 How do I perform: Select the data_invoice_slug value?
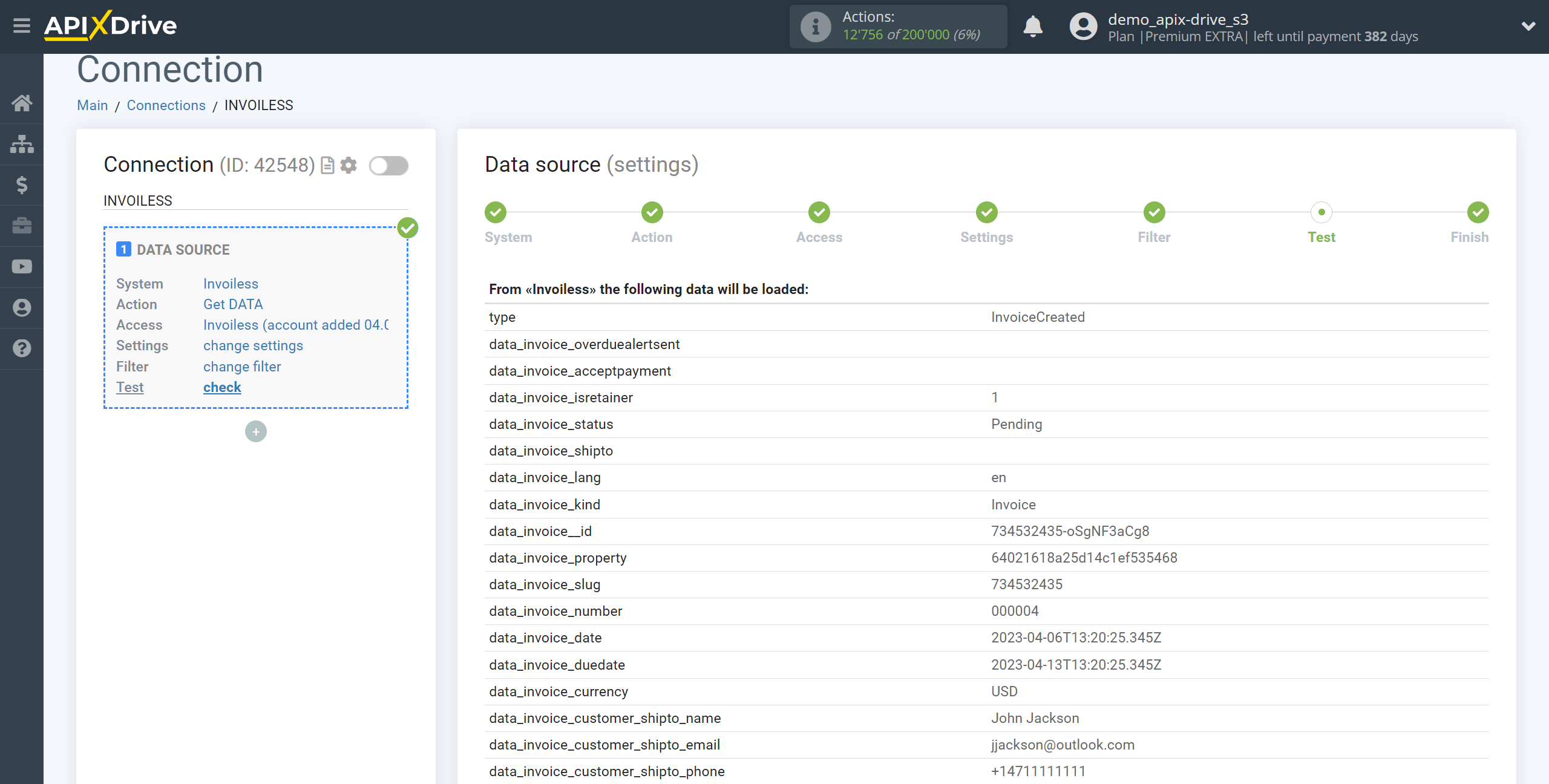point(1027,584)
